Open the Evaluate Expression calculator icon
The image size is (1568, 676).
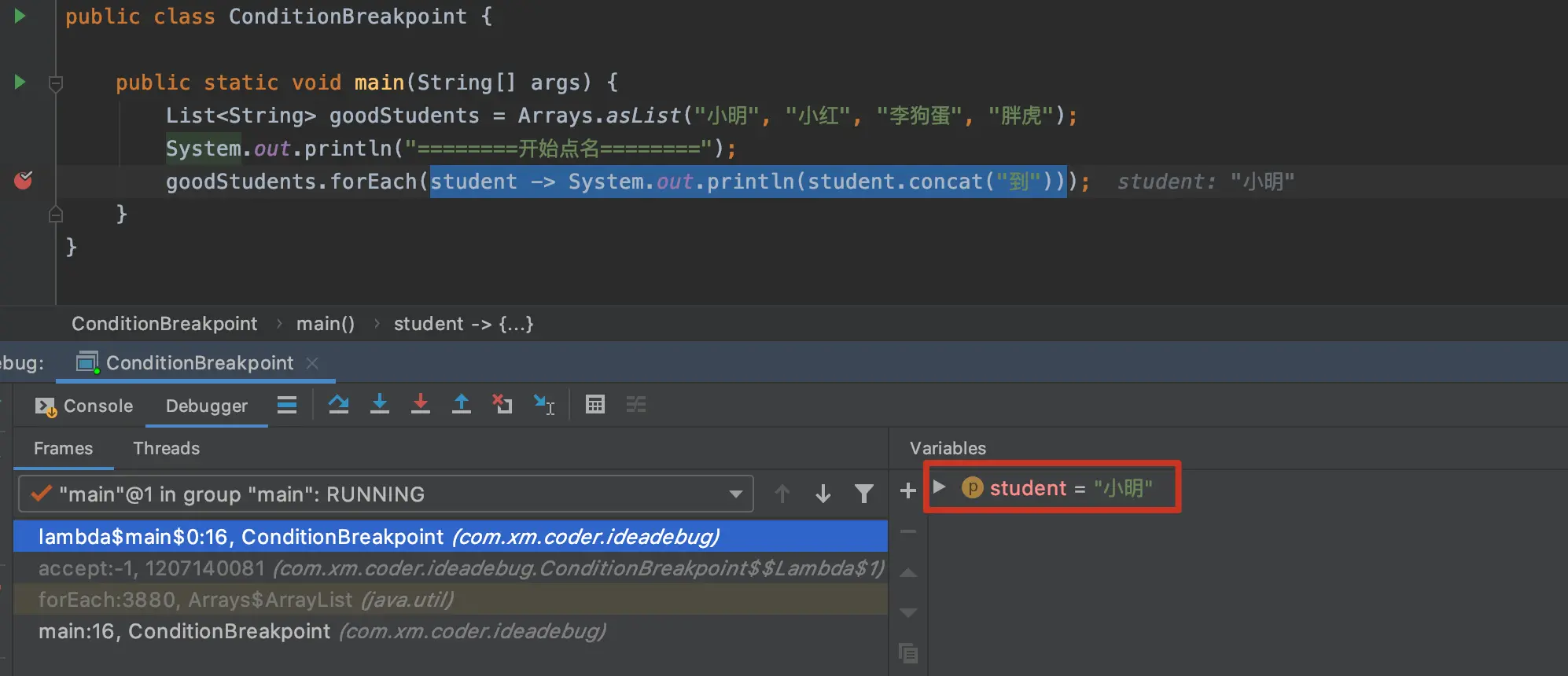[595, 404]
